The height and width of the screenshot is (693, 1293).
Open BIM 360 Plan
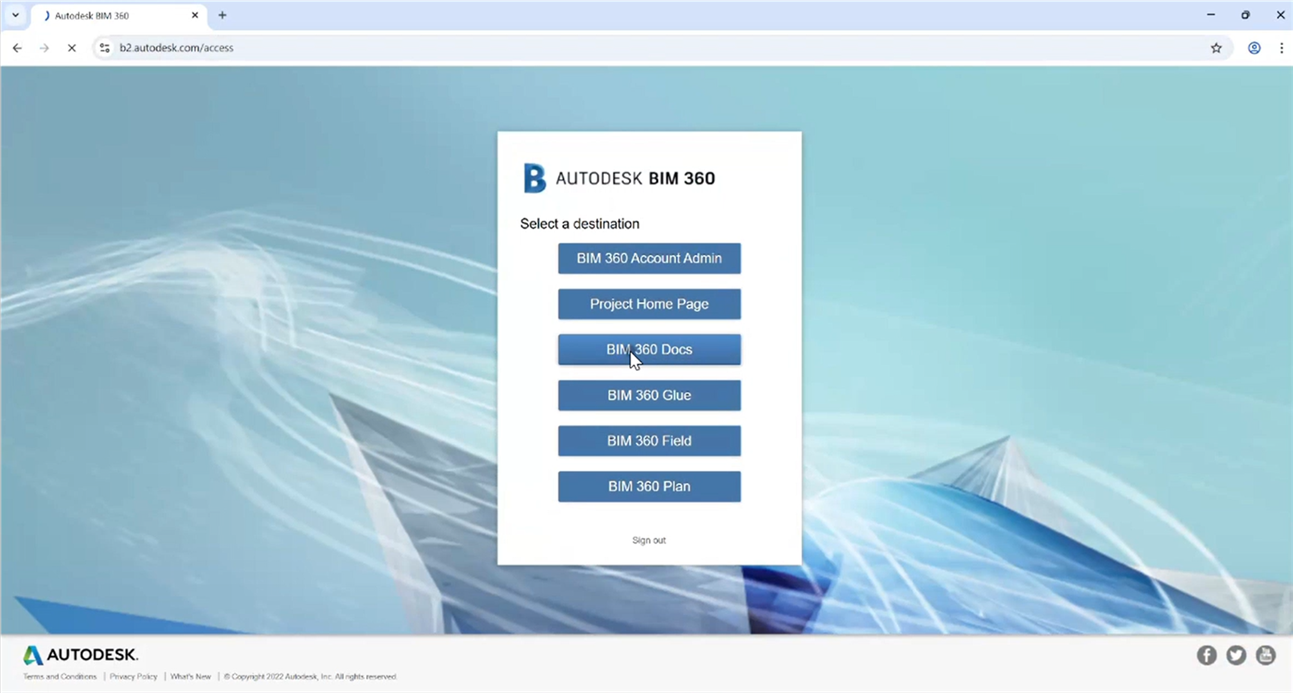coord(649,487)
